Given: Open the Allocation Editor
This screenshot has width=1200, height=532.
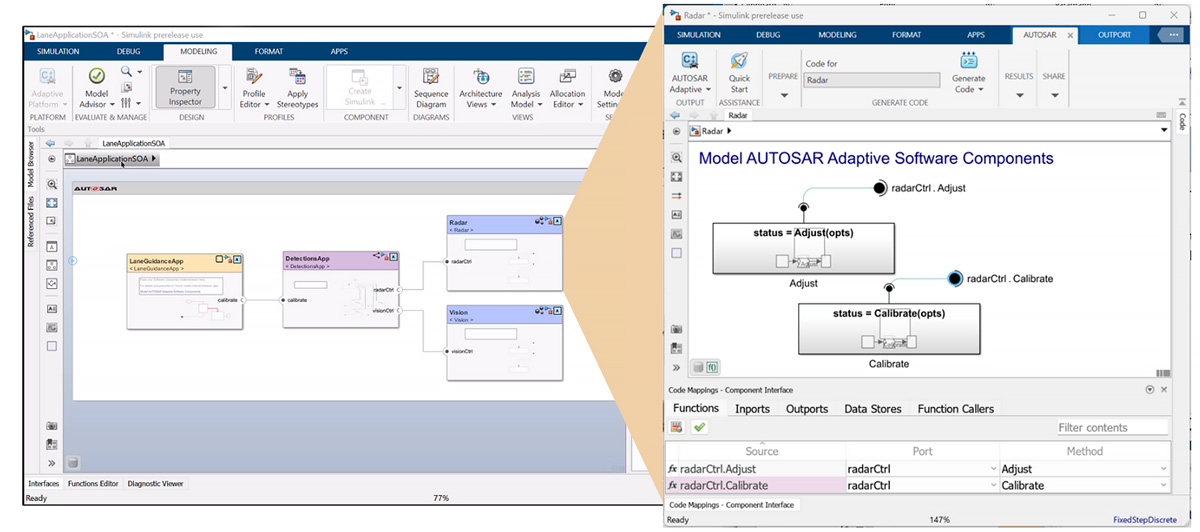Looking at the screenshot, I should 567,84.
